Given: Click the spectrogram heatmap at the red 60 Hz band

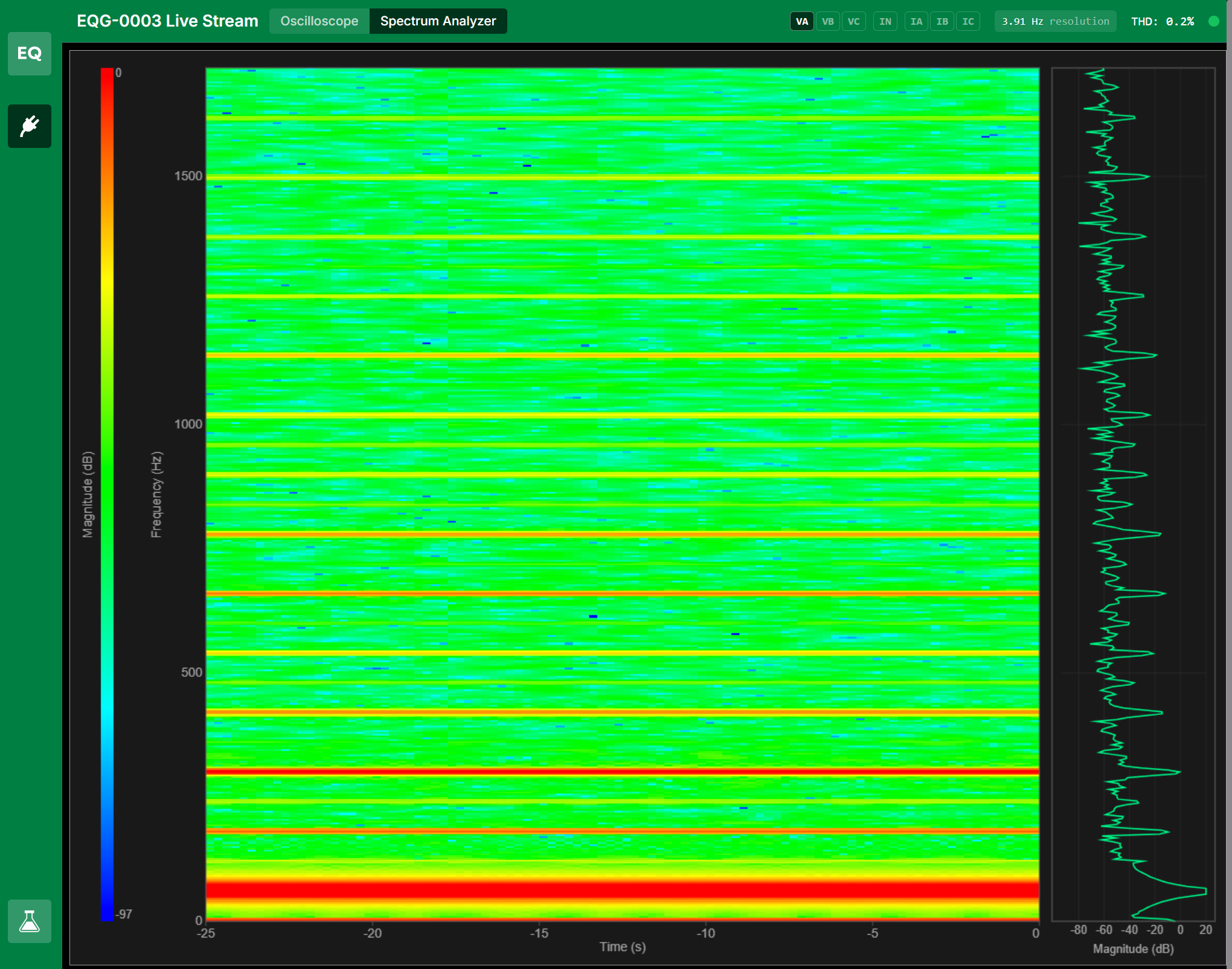Looking at the screenshot, I should [x=622, y=891].
